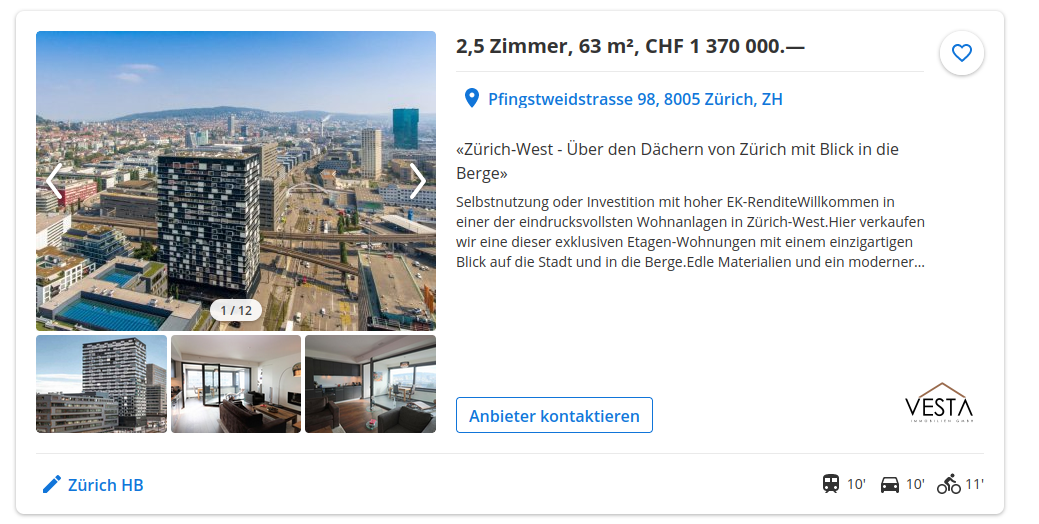Click the car travel time icon
The height and width of the screenshot is (524, 1039).
[x=890, y=484]
